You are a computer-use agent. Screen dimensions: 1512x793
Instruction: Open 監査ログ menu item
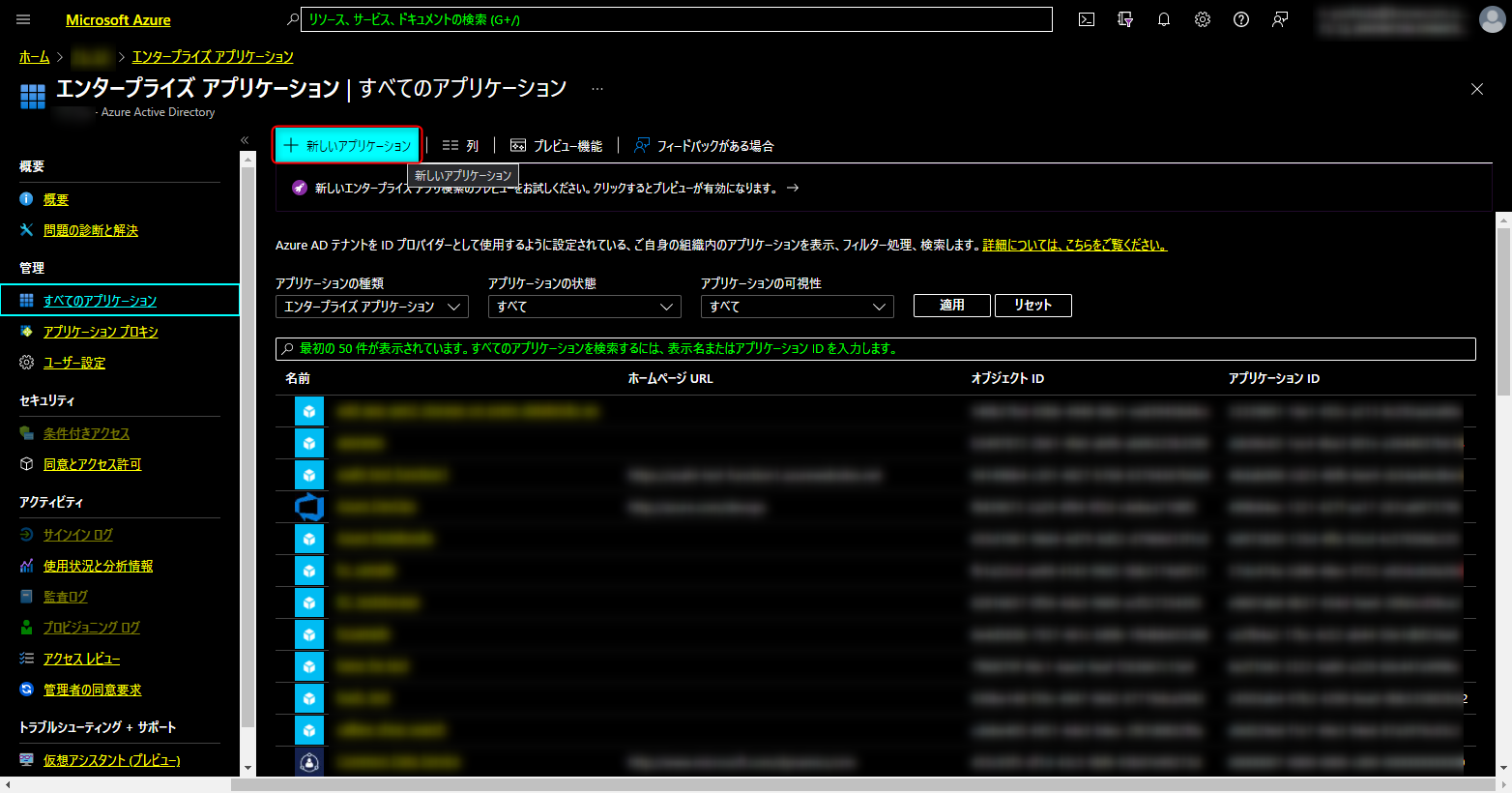pos(66,597)
